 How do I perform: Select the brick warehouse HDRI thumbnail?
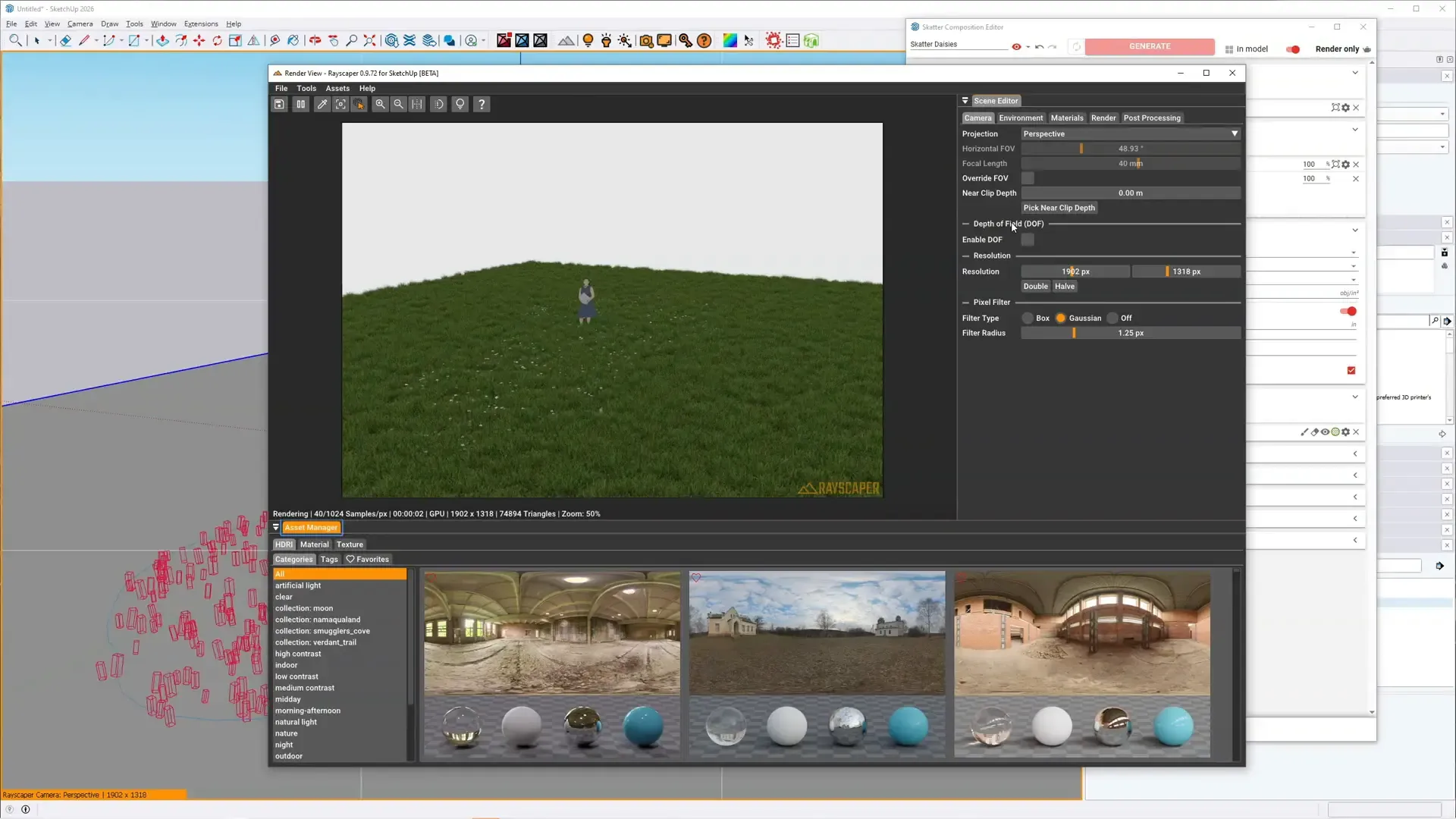(1082, 664)
